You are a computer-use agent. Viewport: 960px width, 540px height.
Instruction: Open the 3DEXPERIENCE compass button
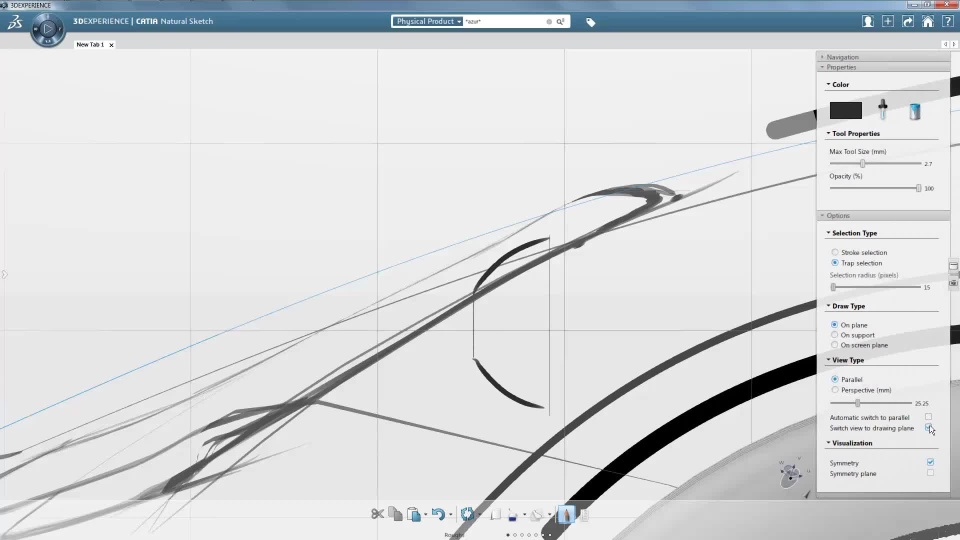click(x=48, y=29)
